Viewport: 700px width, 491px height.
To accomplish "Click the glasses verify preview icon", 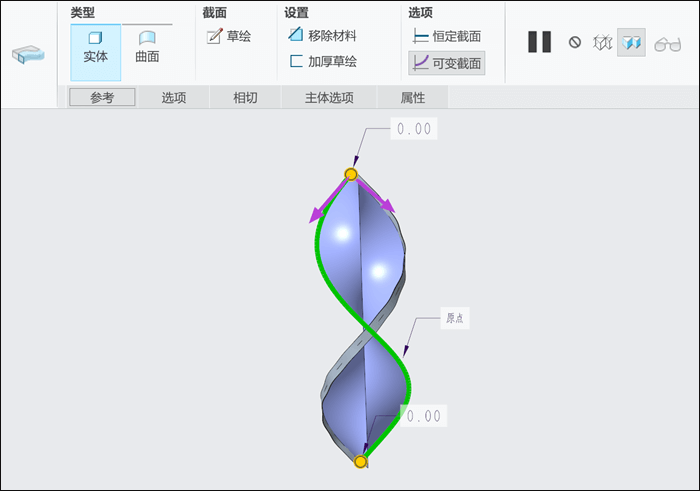I will 667,44.
